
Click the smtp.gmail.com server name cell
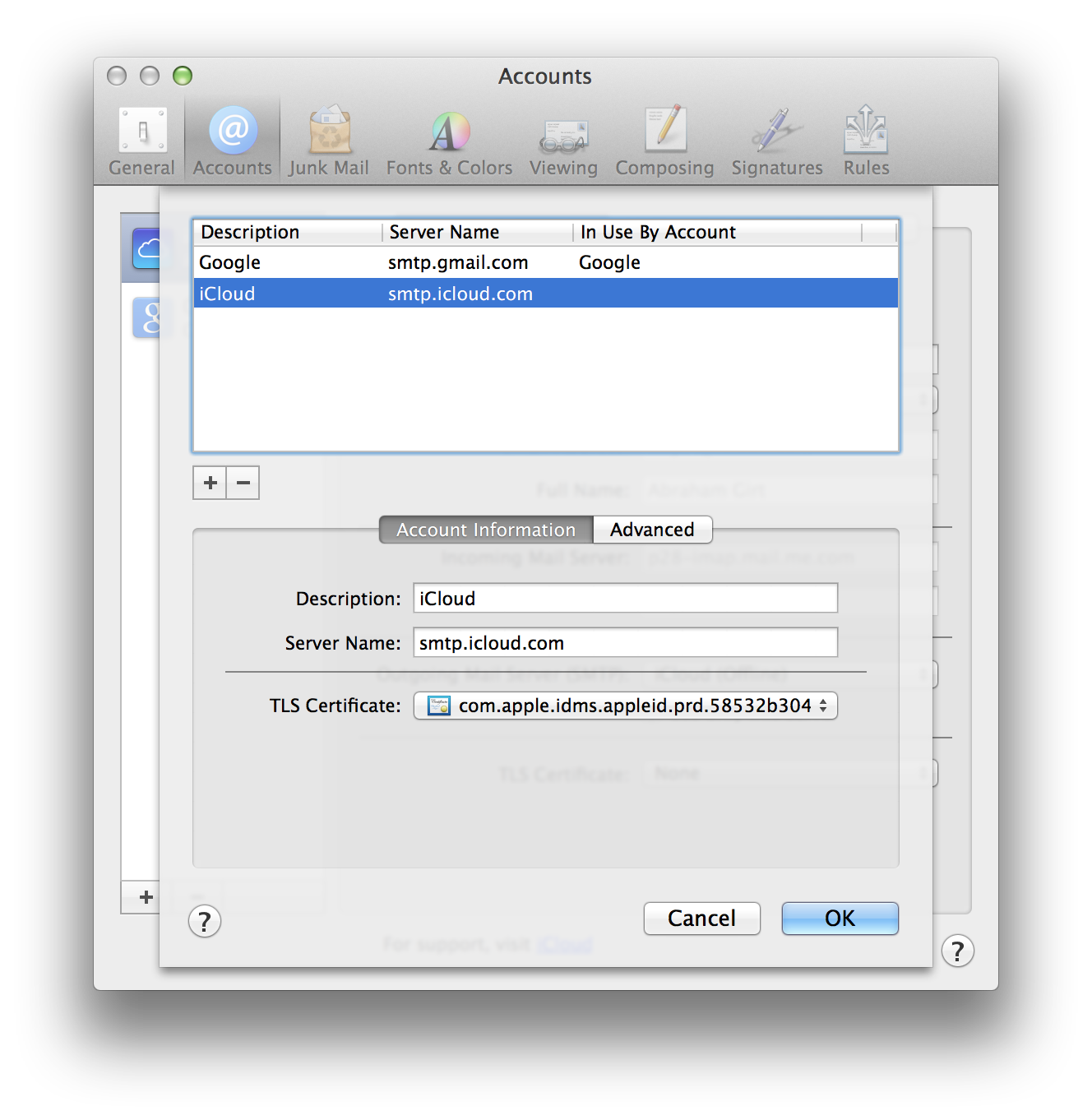[458, 262]
